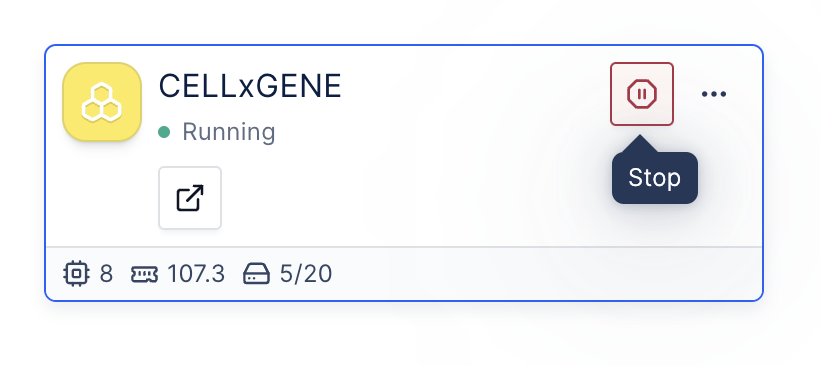Viewport: 820px width, 366px height.
Task: Click the divider line above resource stats
Action: tap(404, 246)
